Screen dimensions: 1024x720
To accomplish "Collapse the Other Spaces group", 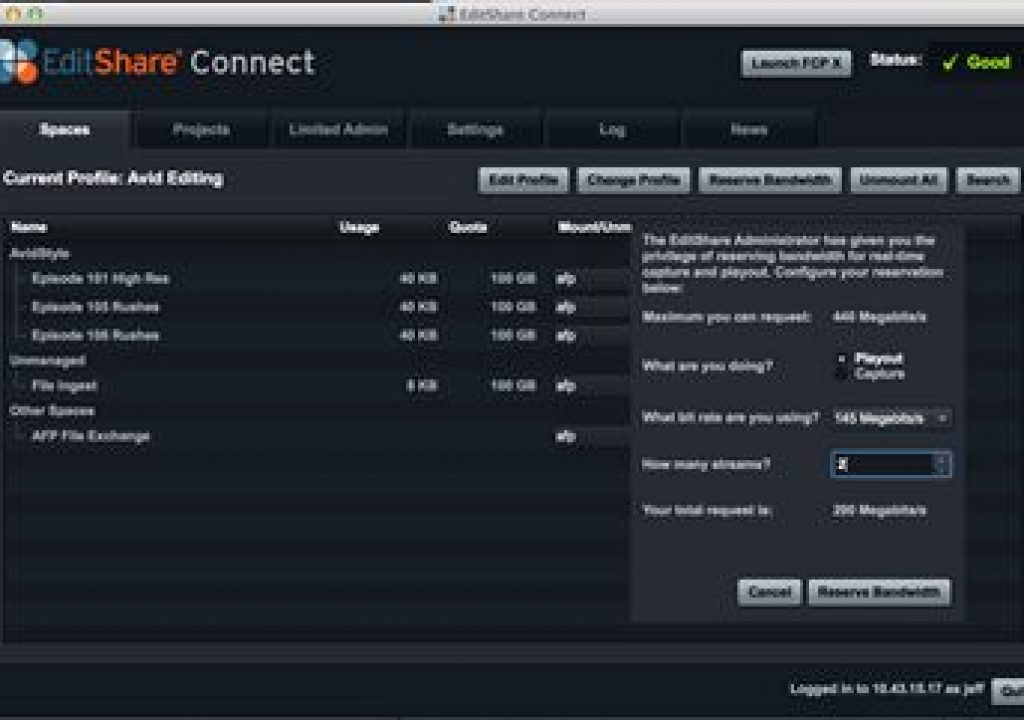I will pyautogui.click(x=52, y=410).
